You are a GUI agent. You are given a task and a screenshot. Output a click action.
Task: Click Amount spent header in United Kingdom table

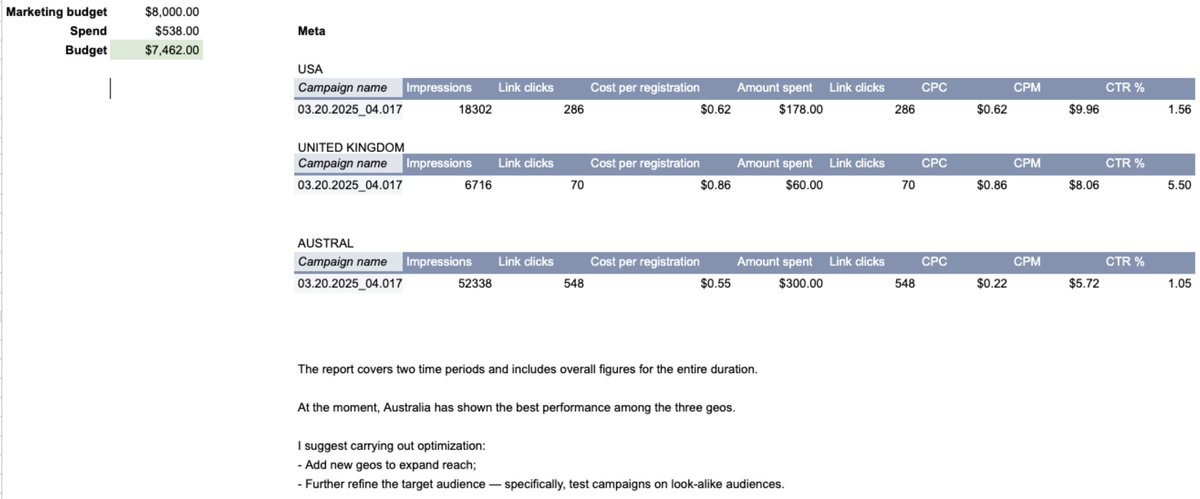click(x=775, y=163)
